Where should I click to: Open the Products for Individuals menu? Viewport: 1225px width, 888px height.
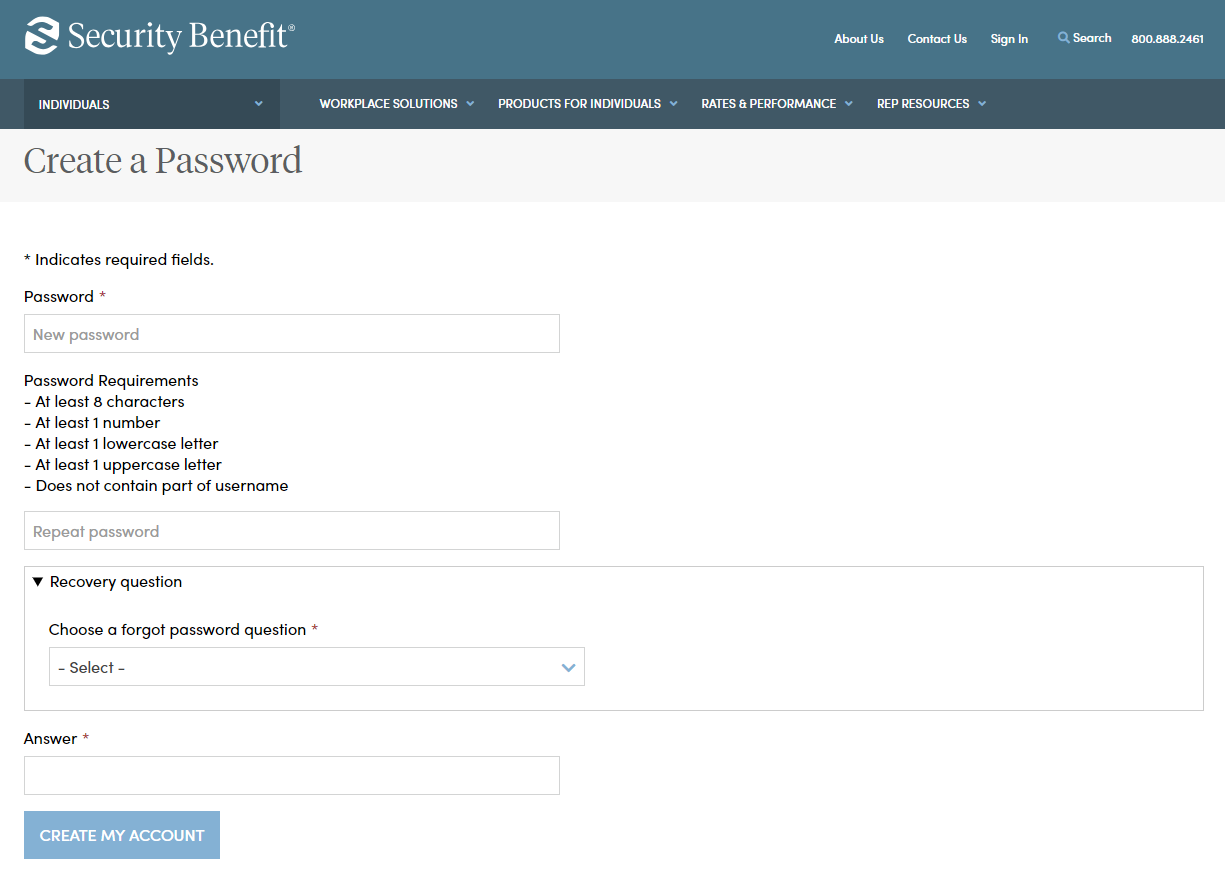(588, 104)
